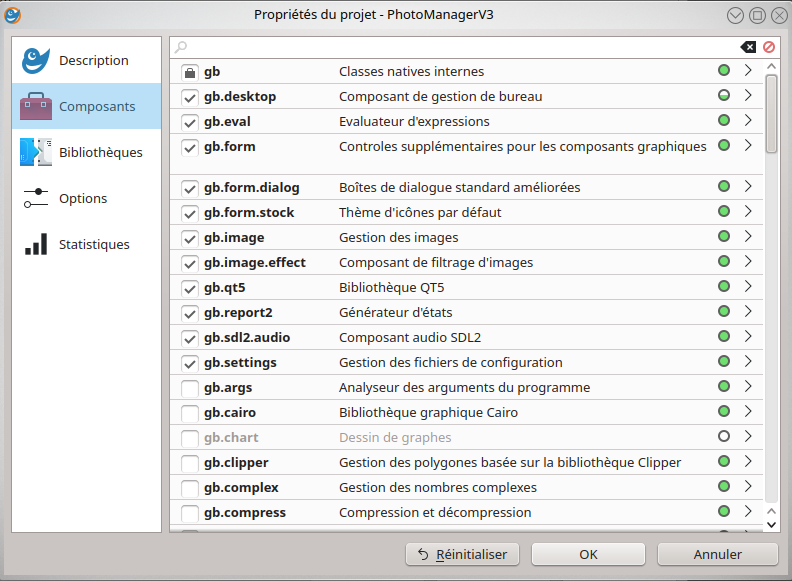Expand details for the gb row

(x=748, y=70)
